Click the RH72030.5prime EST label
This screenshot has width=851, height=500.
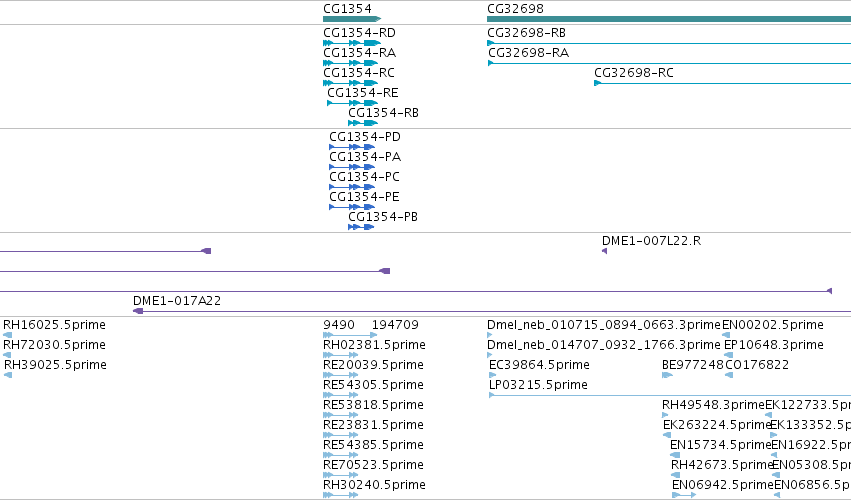54,345
